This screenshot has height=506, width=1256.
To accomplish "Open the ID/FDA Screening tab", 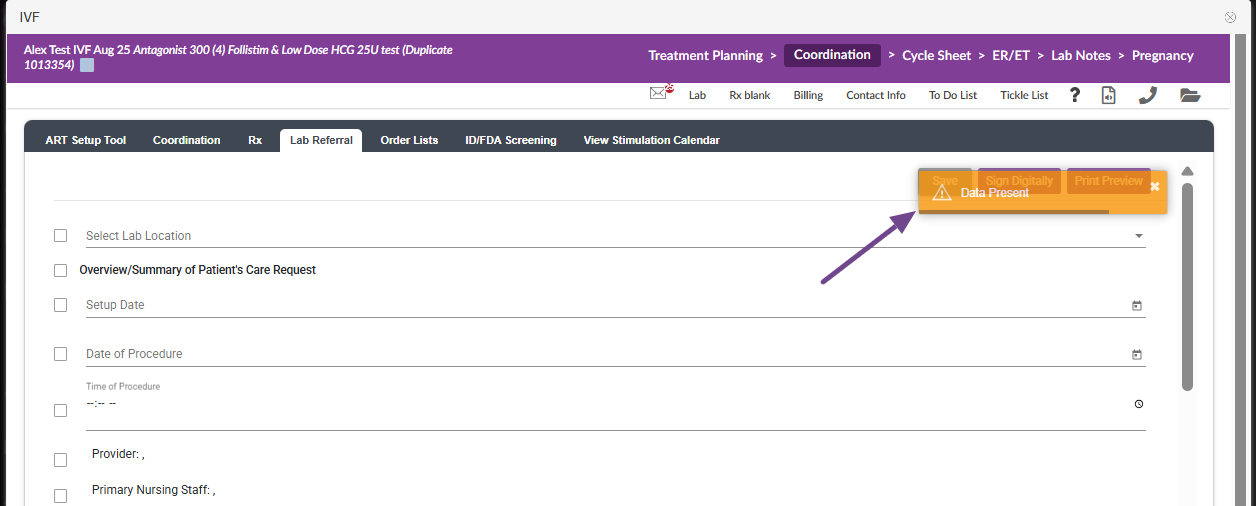I will click(510, 140).
